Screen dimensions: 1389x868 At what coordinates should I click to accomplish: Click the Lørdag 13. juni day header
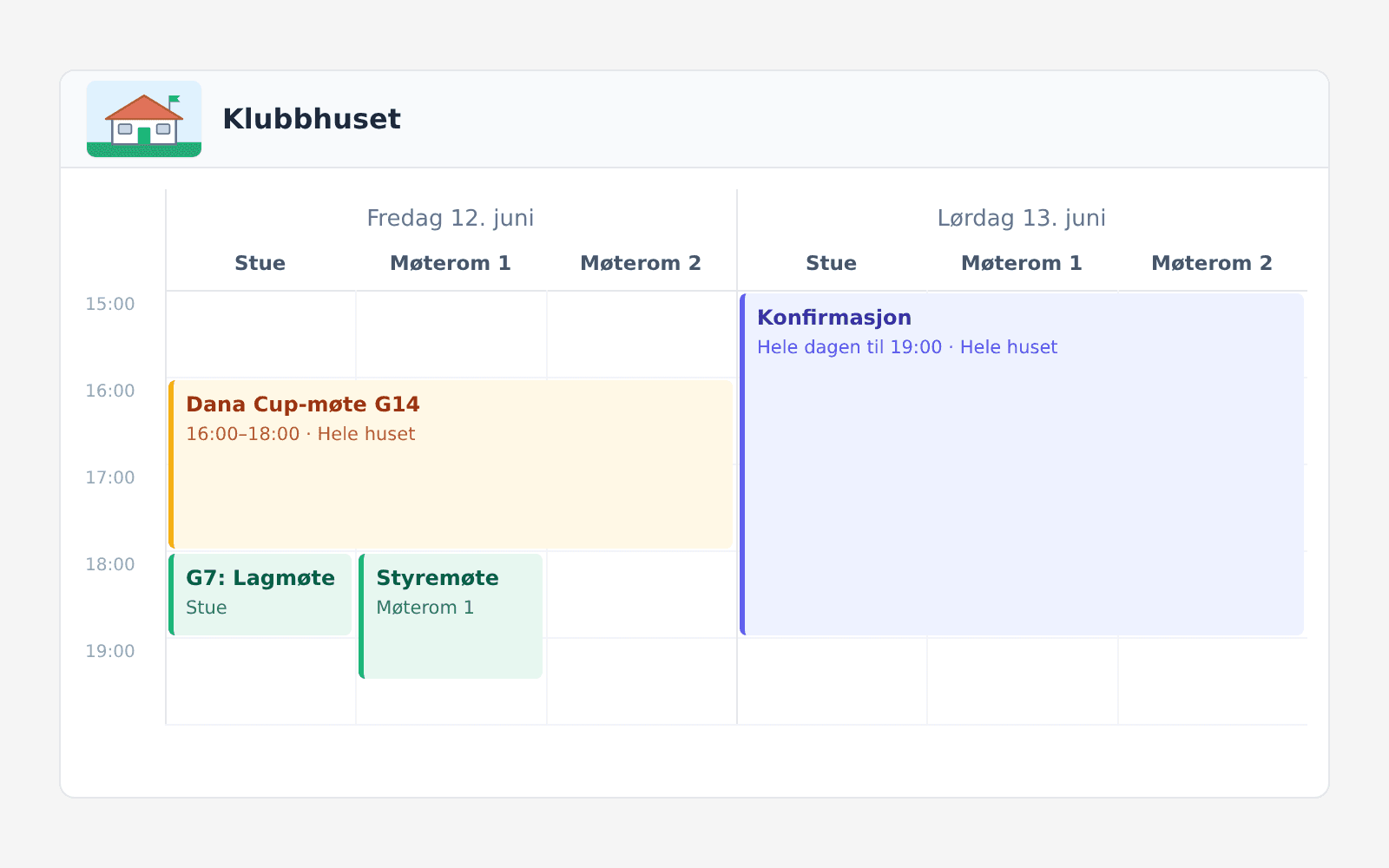1022,218
